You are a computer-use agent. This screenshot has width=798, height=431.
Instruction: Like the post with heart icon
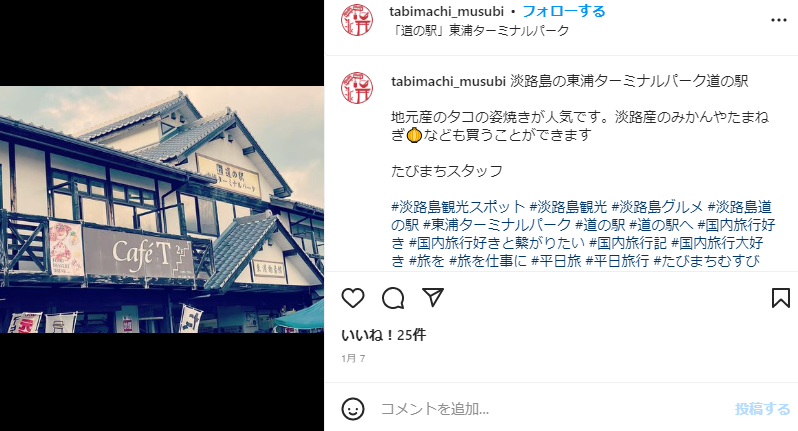(x=353, y=298)
